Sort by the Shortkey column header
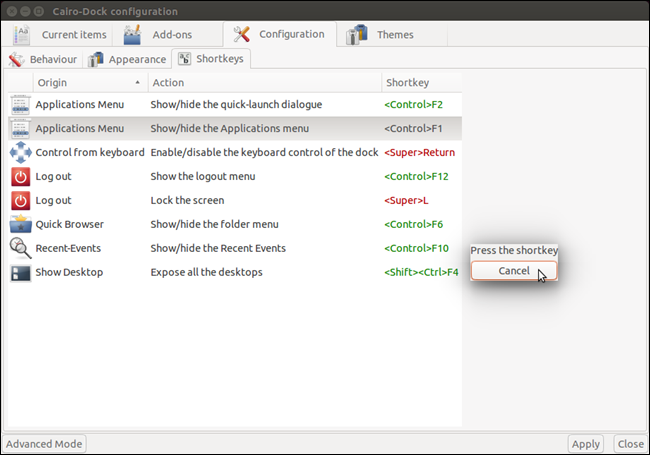 click(x=422, y=82)
